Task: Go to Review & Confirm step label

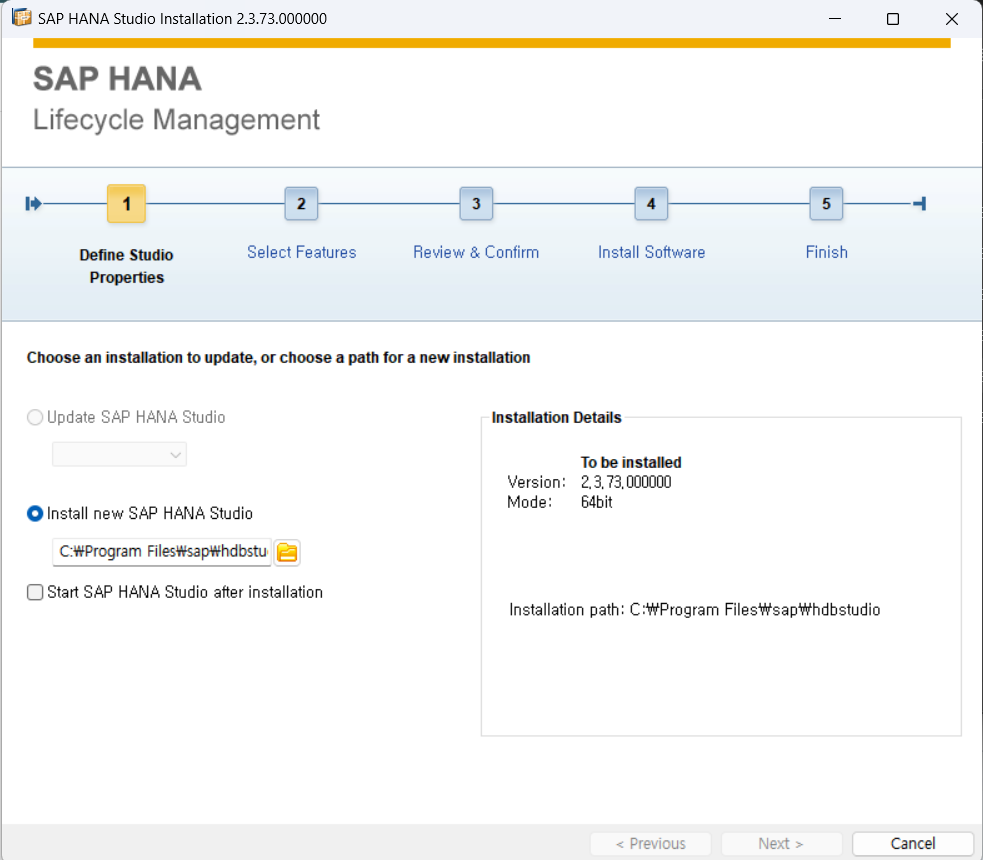Action: click(476, 253)
